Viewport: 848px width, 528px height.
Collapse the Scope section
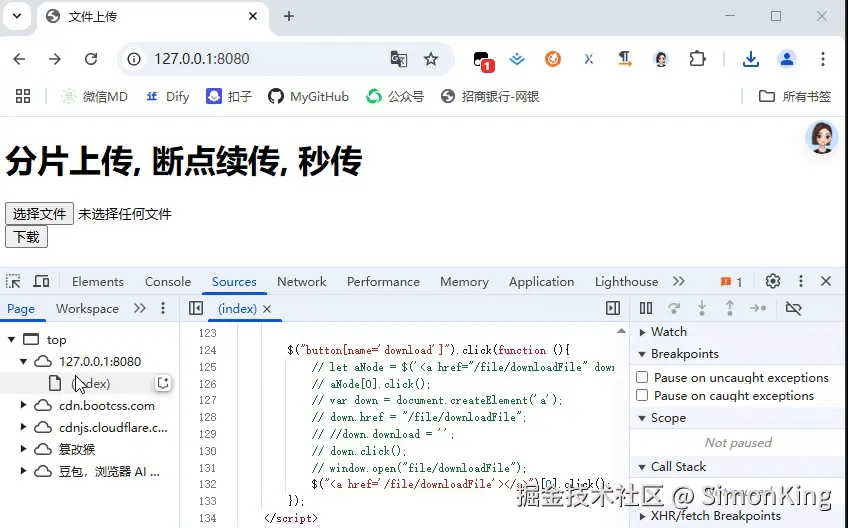click(x=642, y=418)
